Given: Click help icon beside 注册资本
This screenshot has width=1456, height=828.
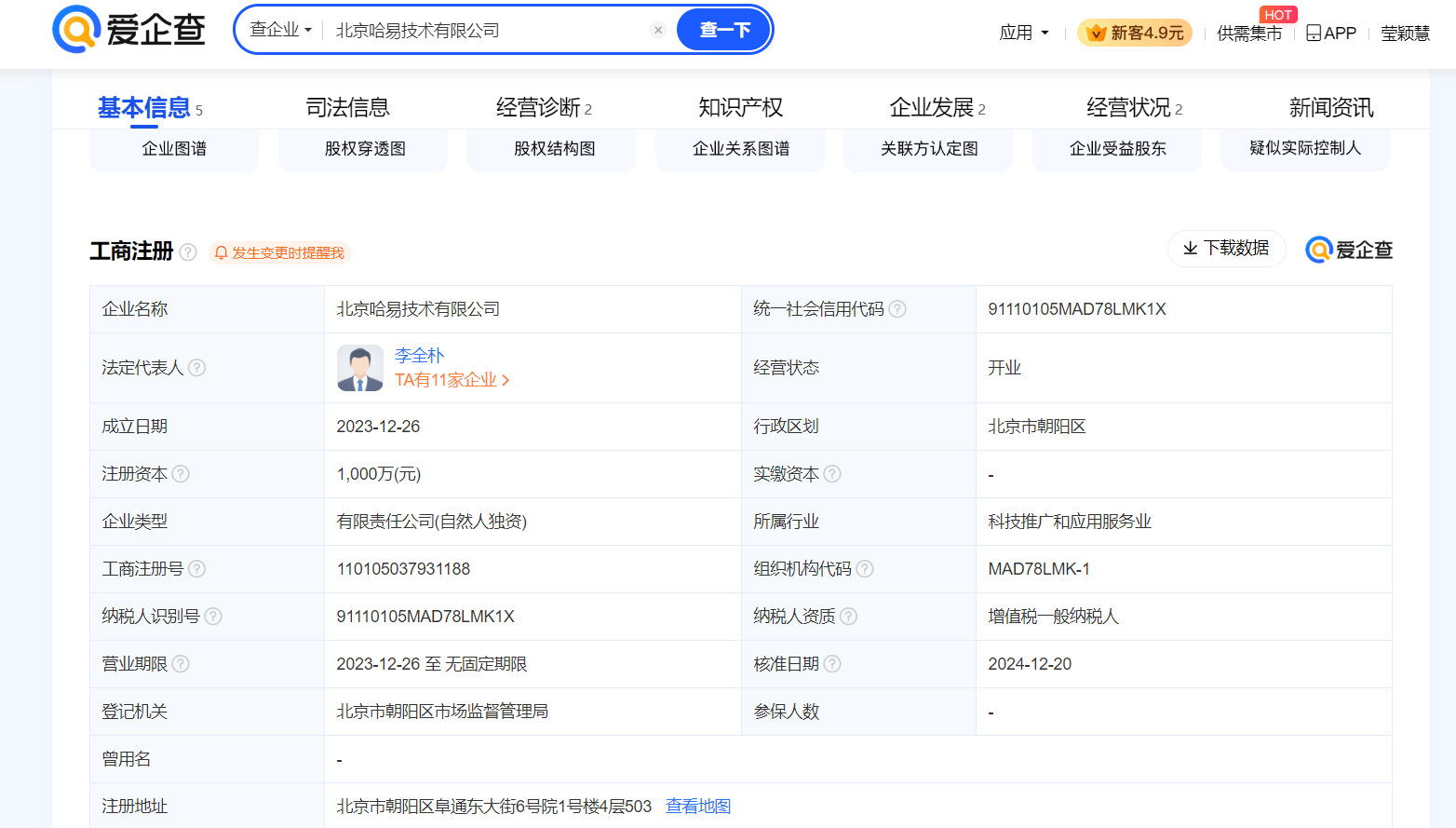Looking at the screenshot, I should click(x=181, y=474).
